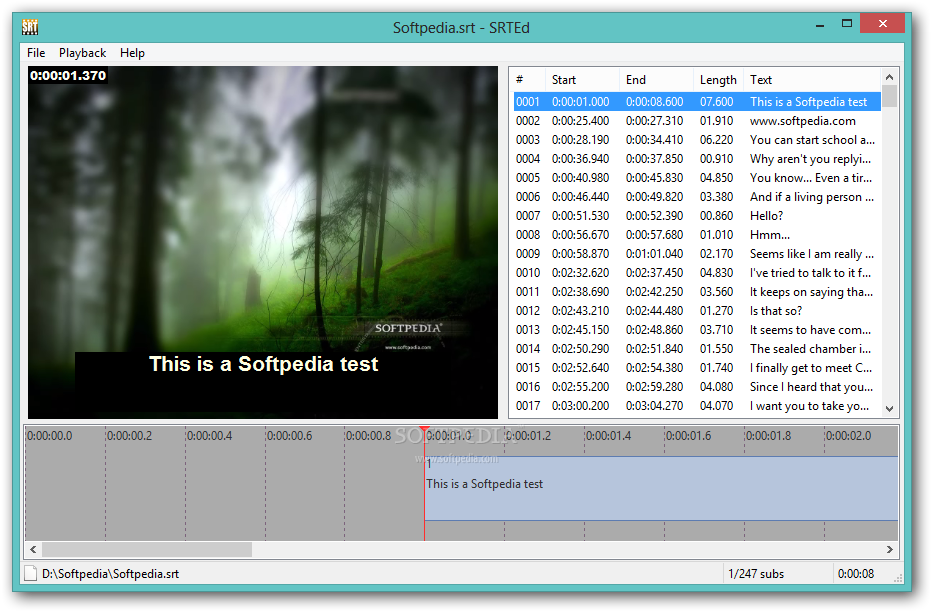This screenshot has height=612, width=932.
Task: Click the timeline horizontal scrollbar thumb
Action: [147, 550]
